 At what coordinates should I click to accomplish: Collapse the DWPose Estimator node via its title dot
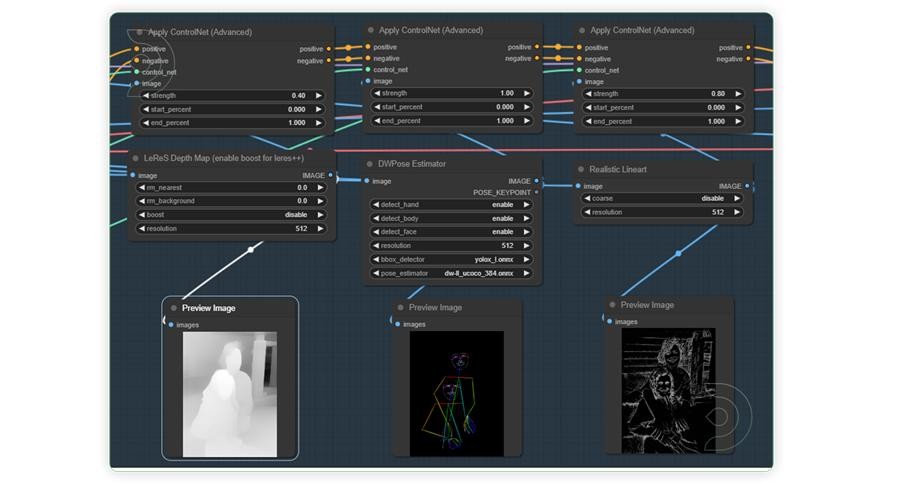(370, 164)
